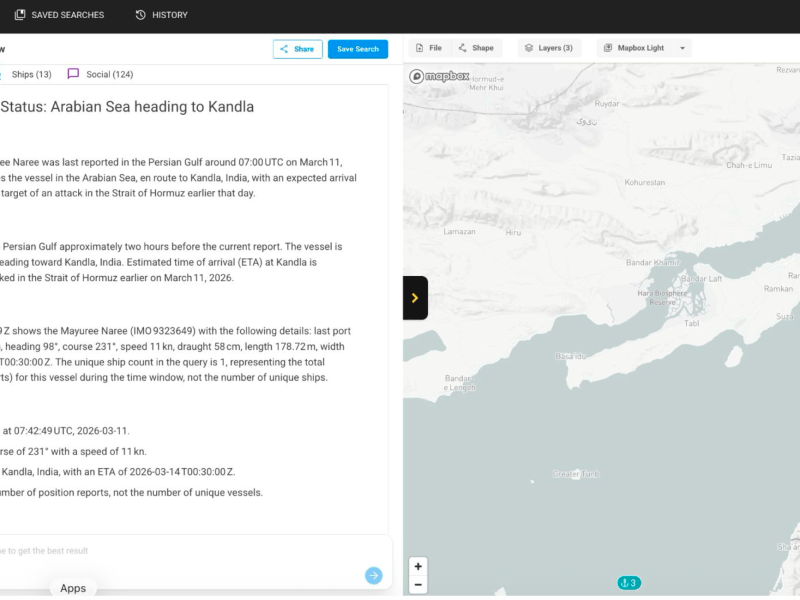
Task: Click the anchor cluster marker showing 3
Action: coord(628,583)
